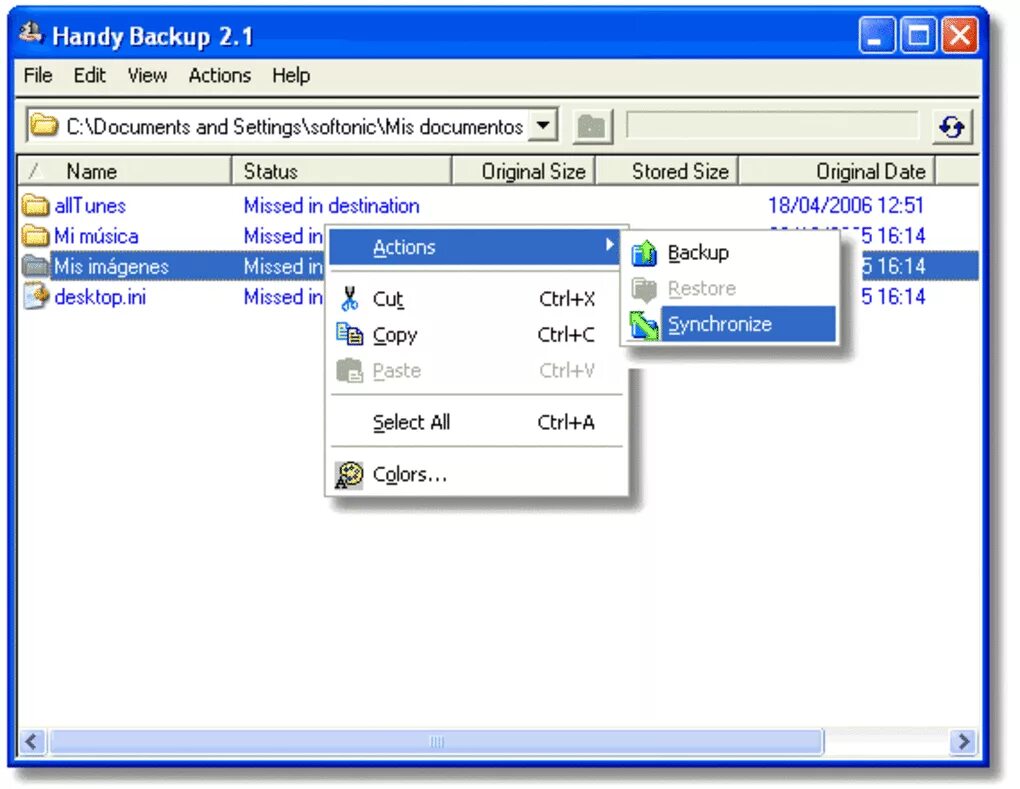Select the desktop.ini file name

click(100, 297)
